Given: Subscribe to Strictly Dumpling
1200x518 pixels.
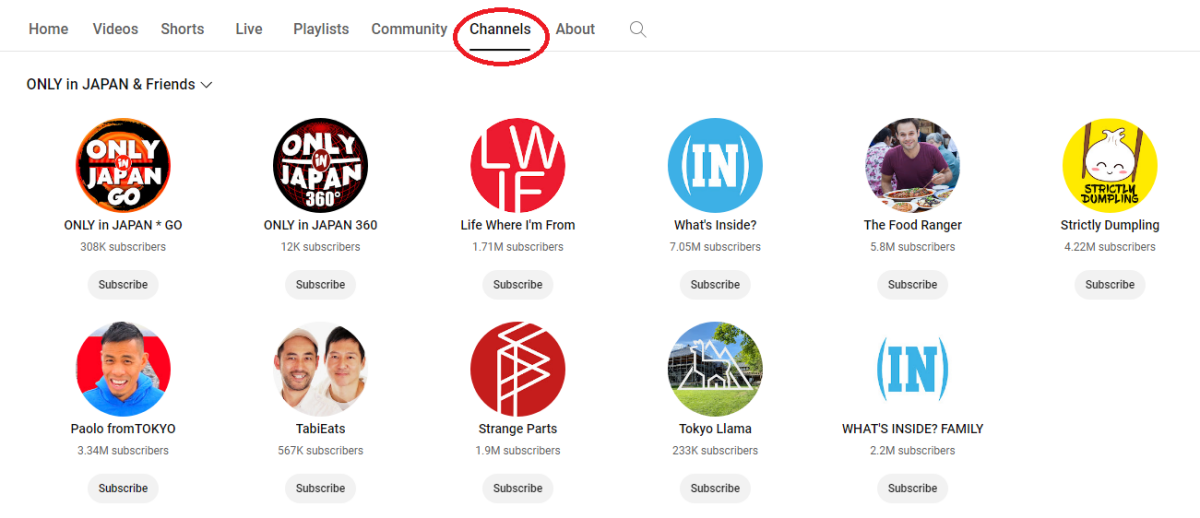Looking at the screenshot, I should tap(1110, 285).
